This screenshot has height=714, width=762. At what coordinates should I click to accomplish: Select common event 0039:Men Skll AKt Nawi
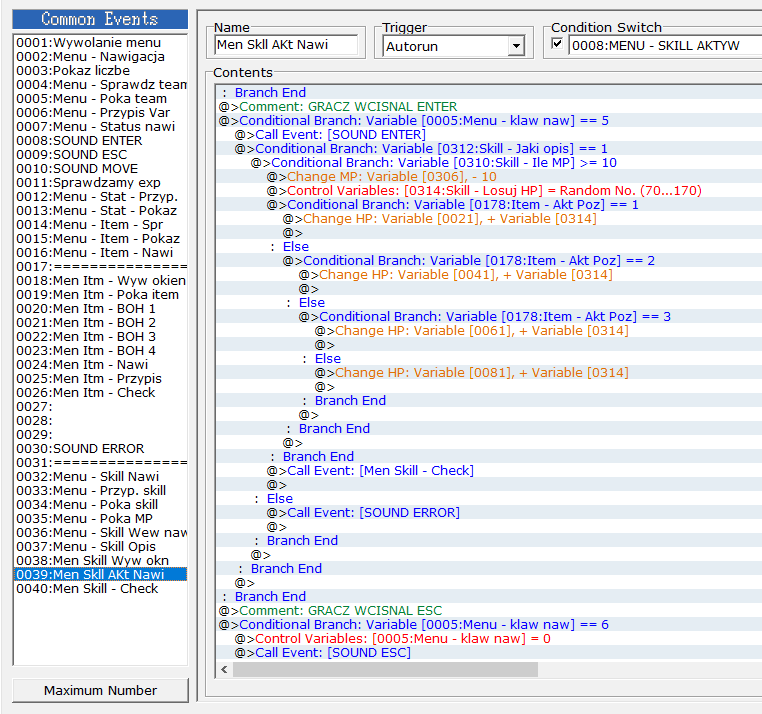[100, 575]
